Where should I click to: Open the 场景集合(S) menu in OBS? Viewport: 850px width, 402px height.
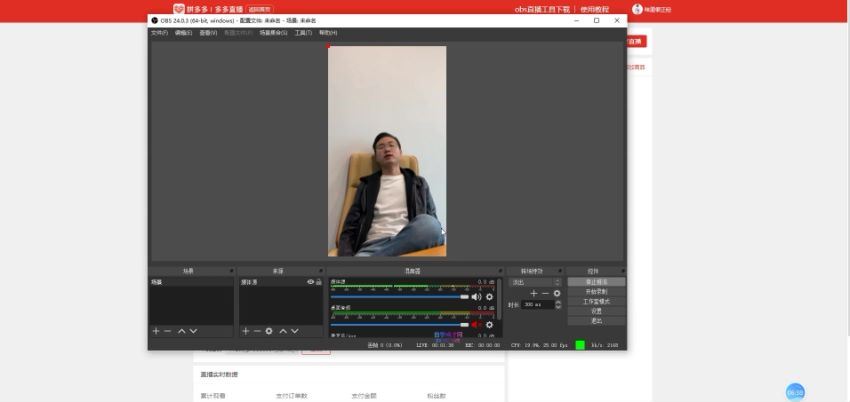273,33
